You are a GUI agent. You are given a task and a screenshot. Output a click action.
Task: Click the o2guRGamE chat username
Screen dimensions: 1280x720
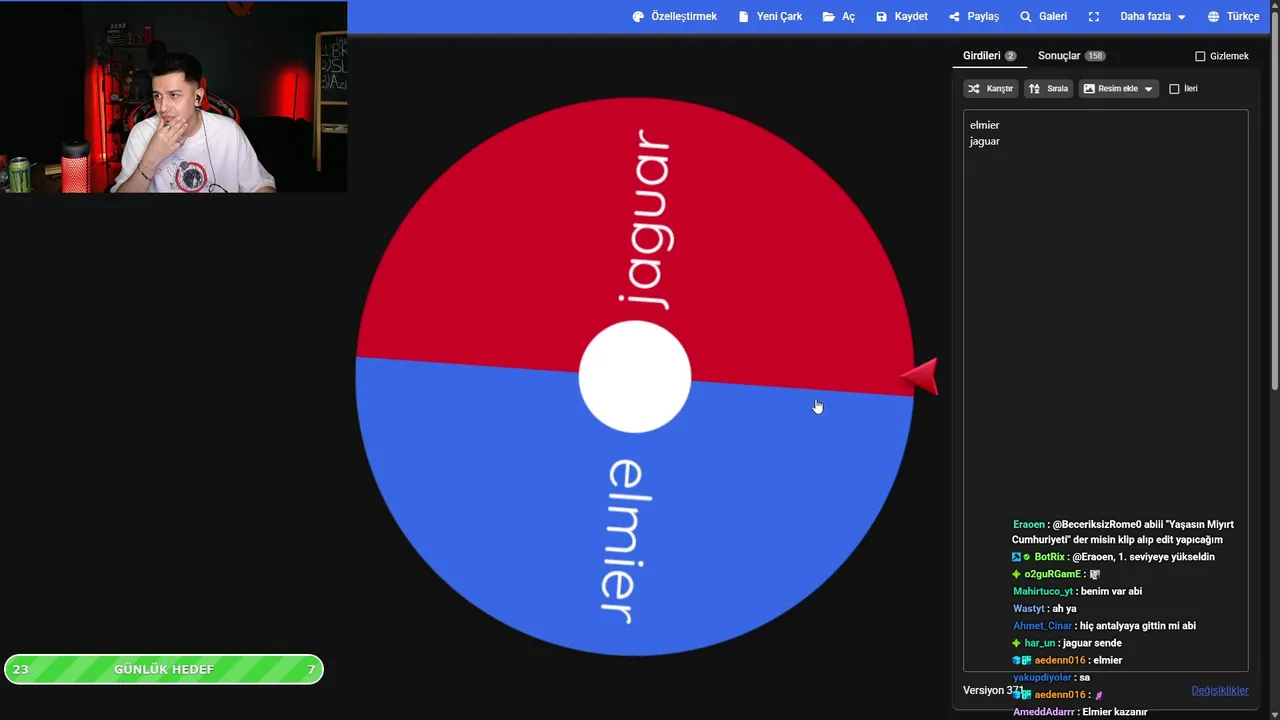(1053, 574)
